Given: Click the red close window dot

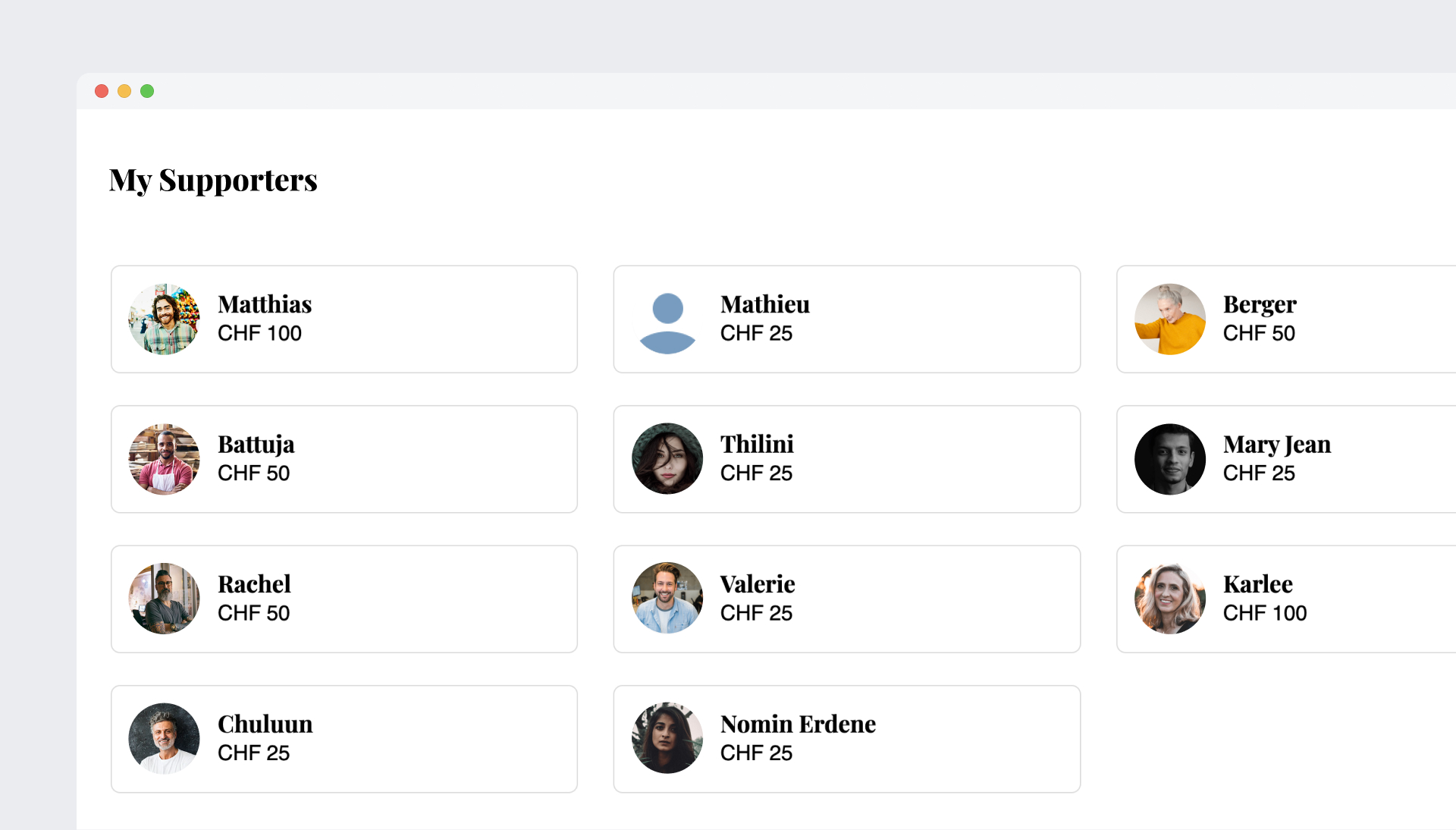Looking at the screenshot, I should [102, 91].
